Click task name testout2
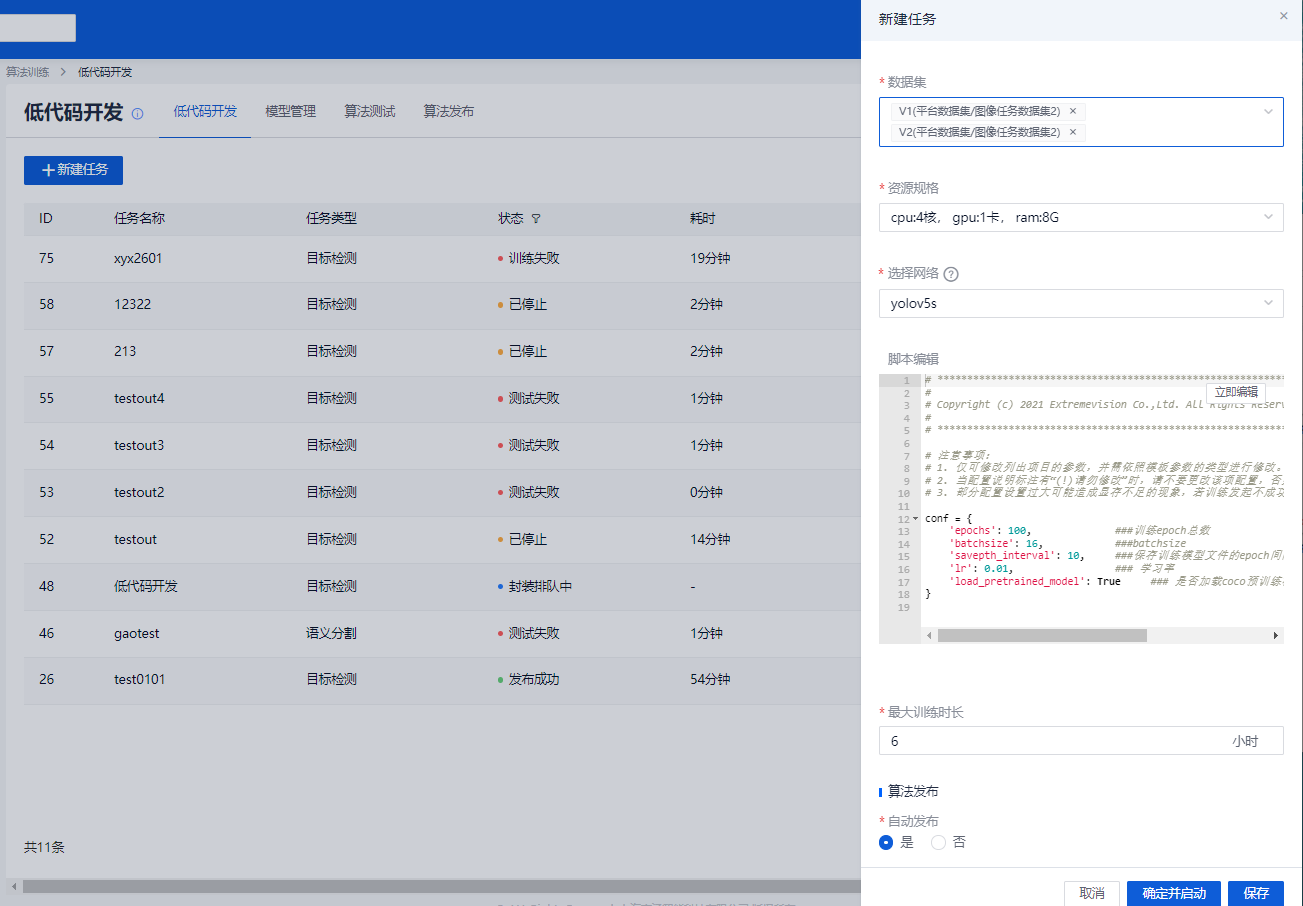The image size is (1303, 906). 139,492
